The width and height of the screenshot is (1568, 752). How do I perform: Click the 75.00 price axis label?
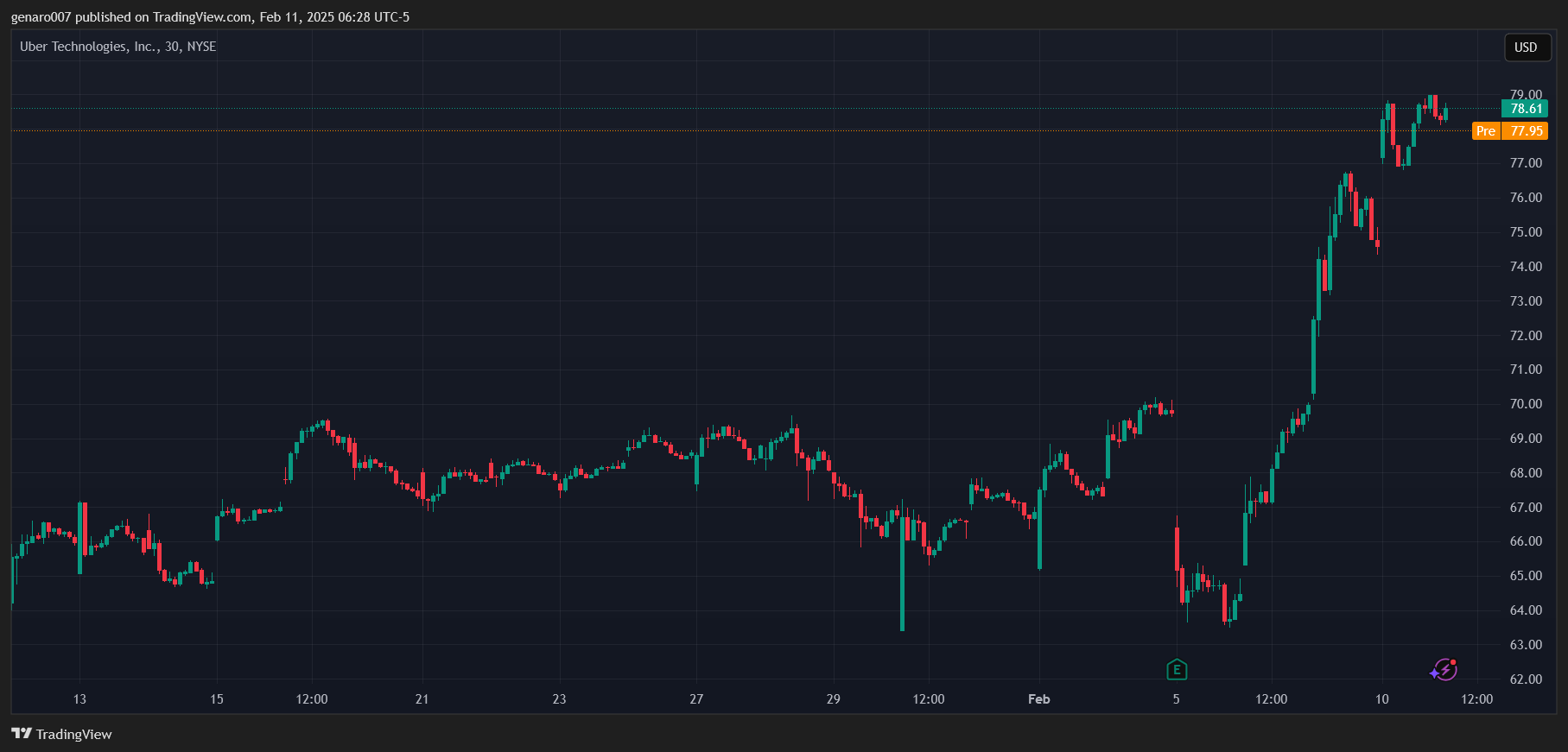tap(1526, 232)
